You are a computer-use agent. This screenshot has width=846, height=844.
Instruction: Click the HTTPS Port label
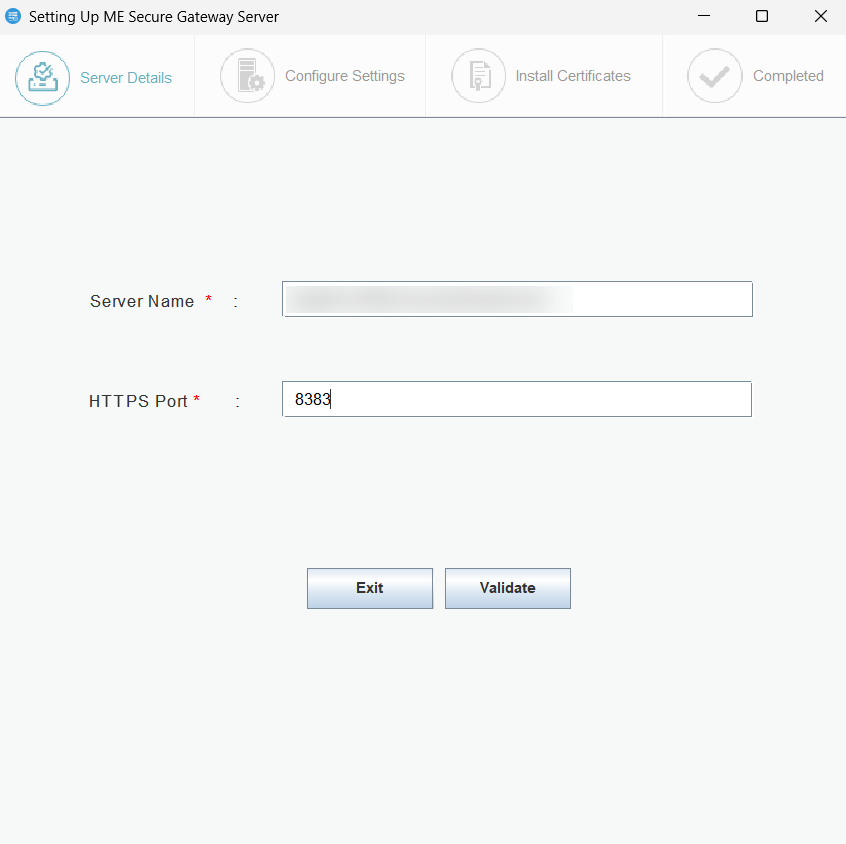[138, 401]
